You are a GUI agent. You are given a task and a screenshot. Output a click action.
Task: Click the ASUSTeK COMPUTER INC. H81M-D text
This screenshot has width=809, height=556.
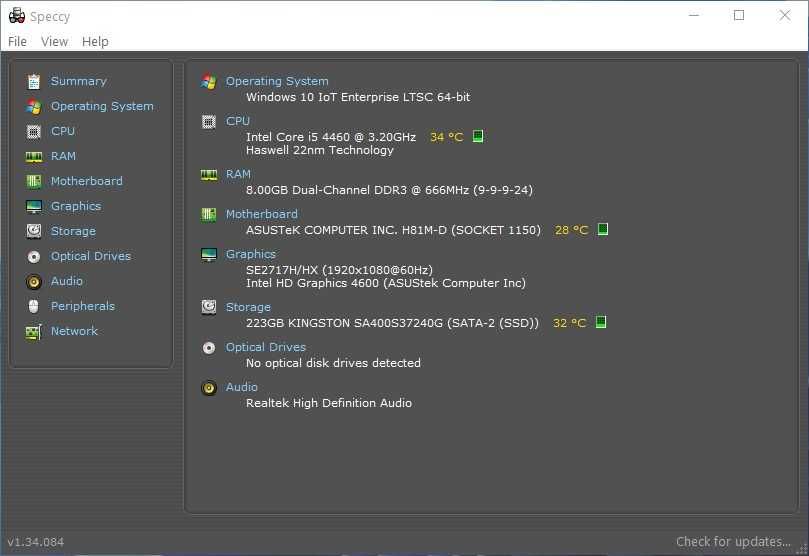[393, 230]
